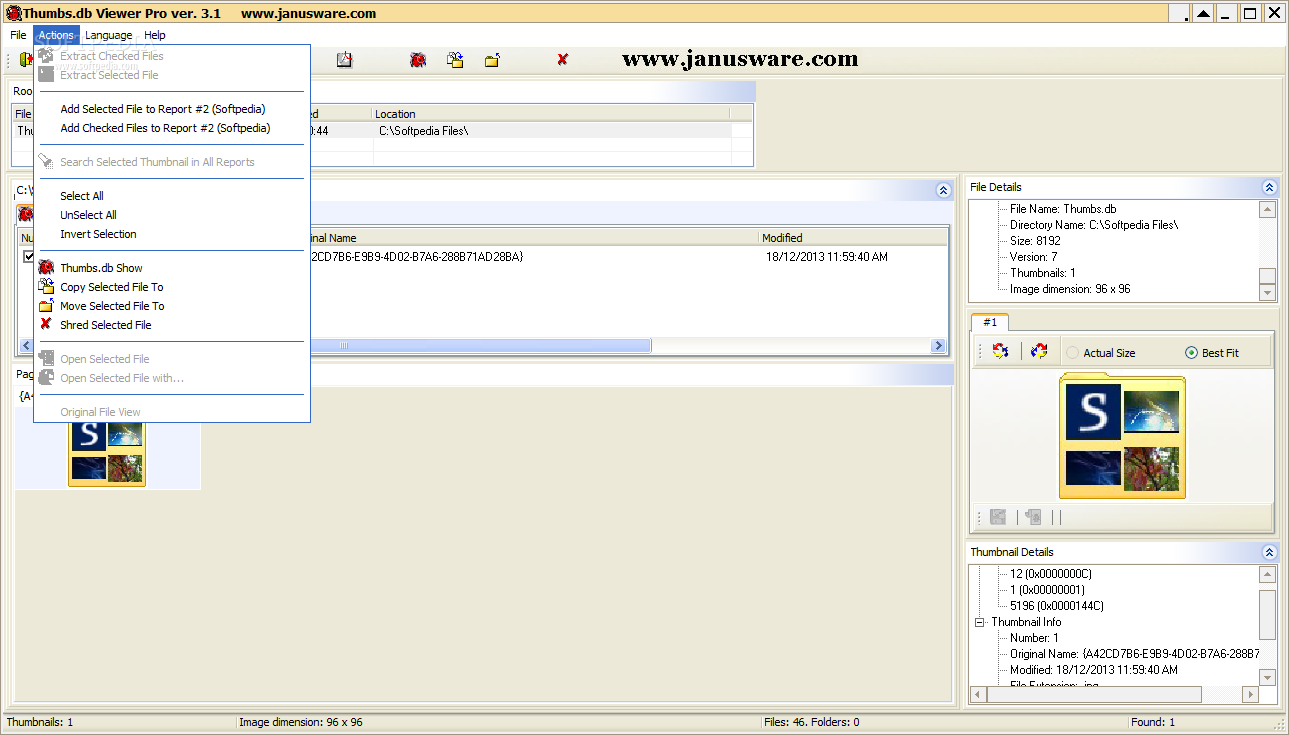Choose Move Selected File To entry
The width and height of the screenshot is (1289, 735).
172,306
